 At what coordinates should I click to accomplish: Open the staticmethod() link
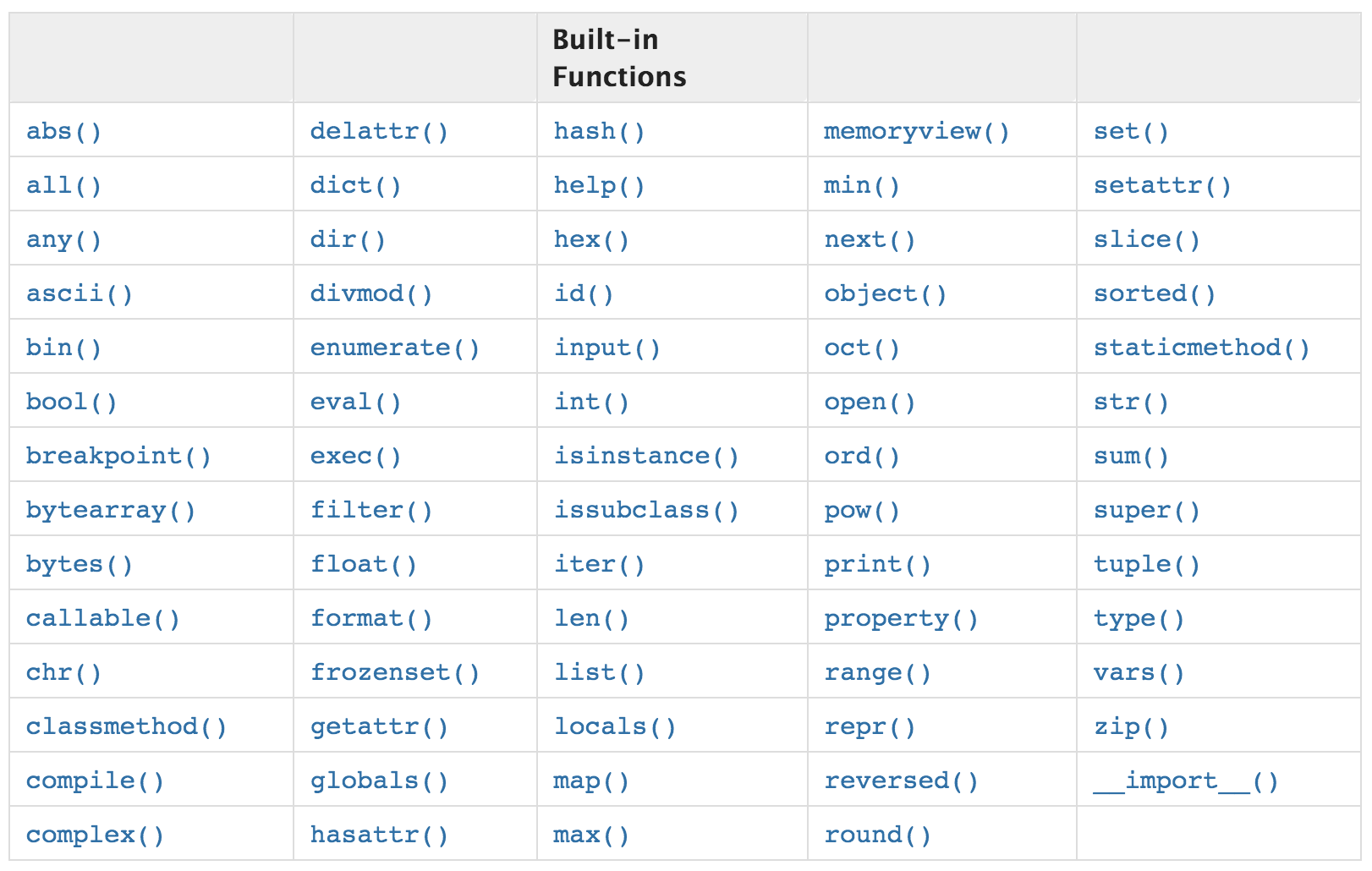point(1202,348)
